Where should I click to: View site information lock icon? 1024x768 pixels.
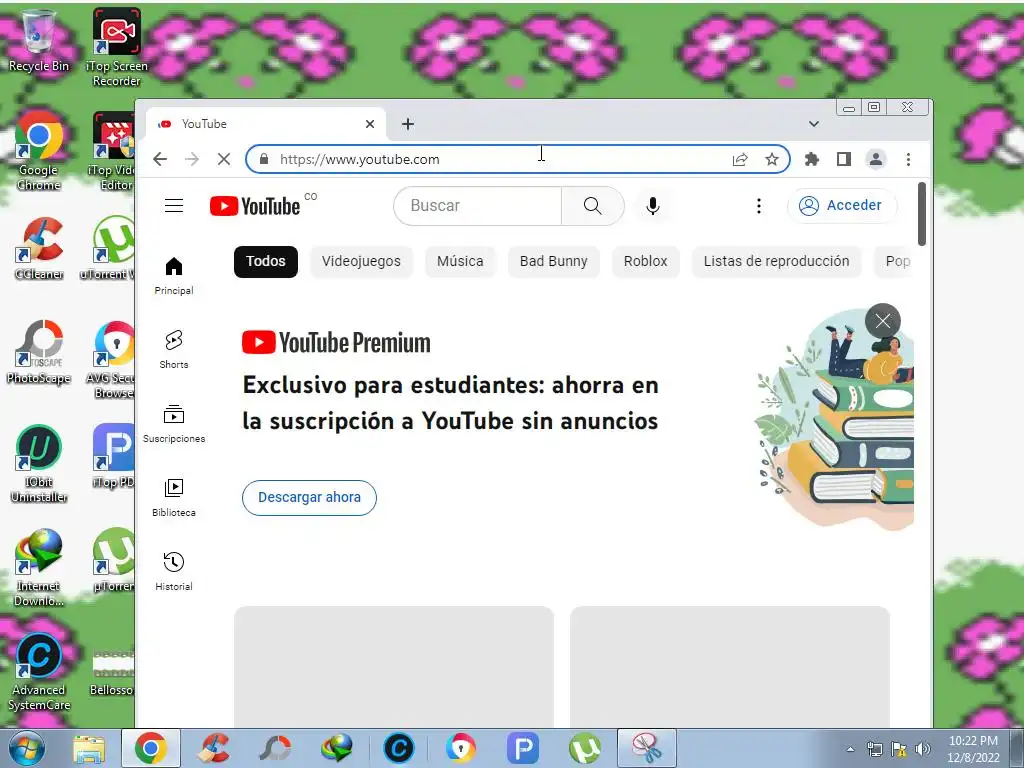coord(264,159)
